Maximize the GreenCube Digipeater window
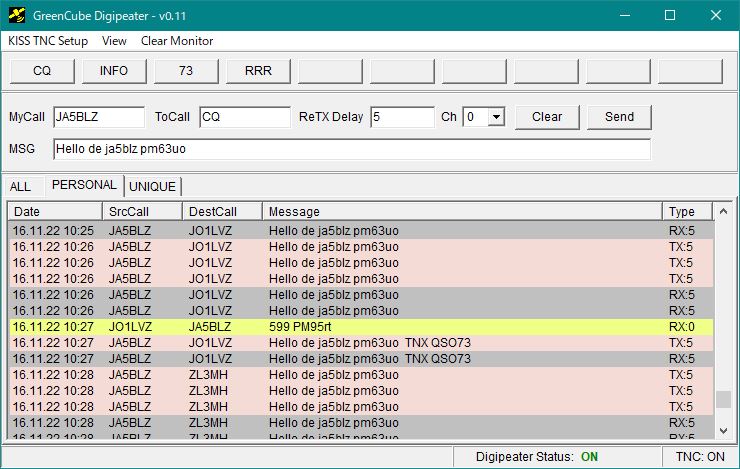This screenshot has height=469, width=740. coord(670,15)
